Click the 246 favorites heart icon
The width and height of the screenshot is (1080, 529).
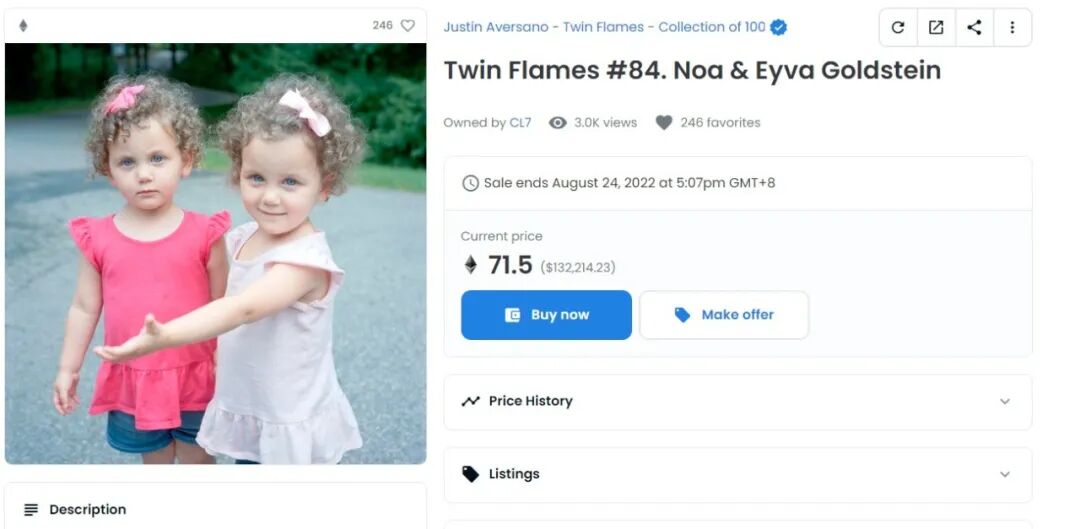pyautogui.click(x=664, y=123)
